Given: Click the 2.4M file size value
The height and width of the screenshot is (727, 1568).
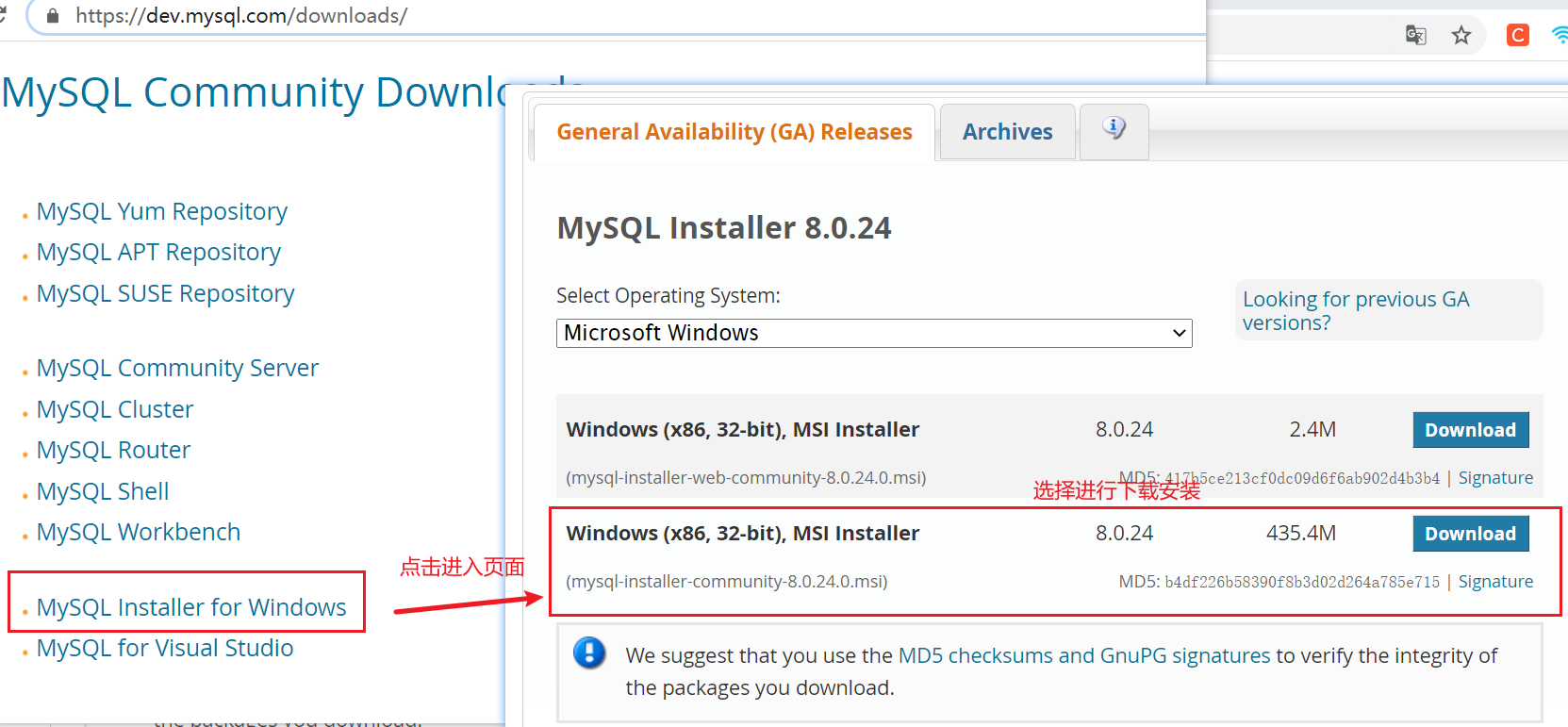Looking at the screenshot, I should tap(1312, 430).
